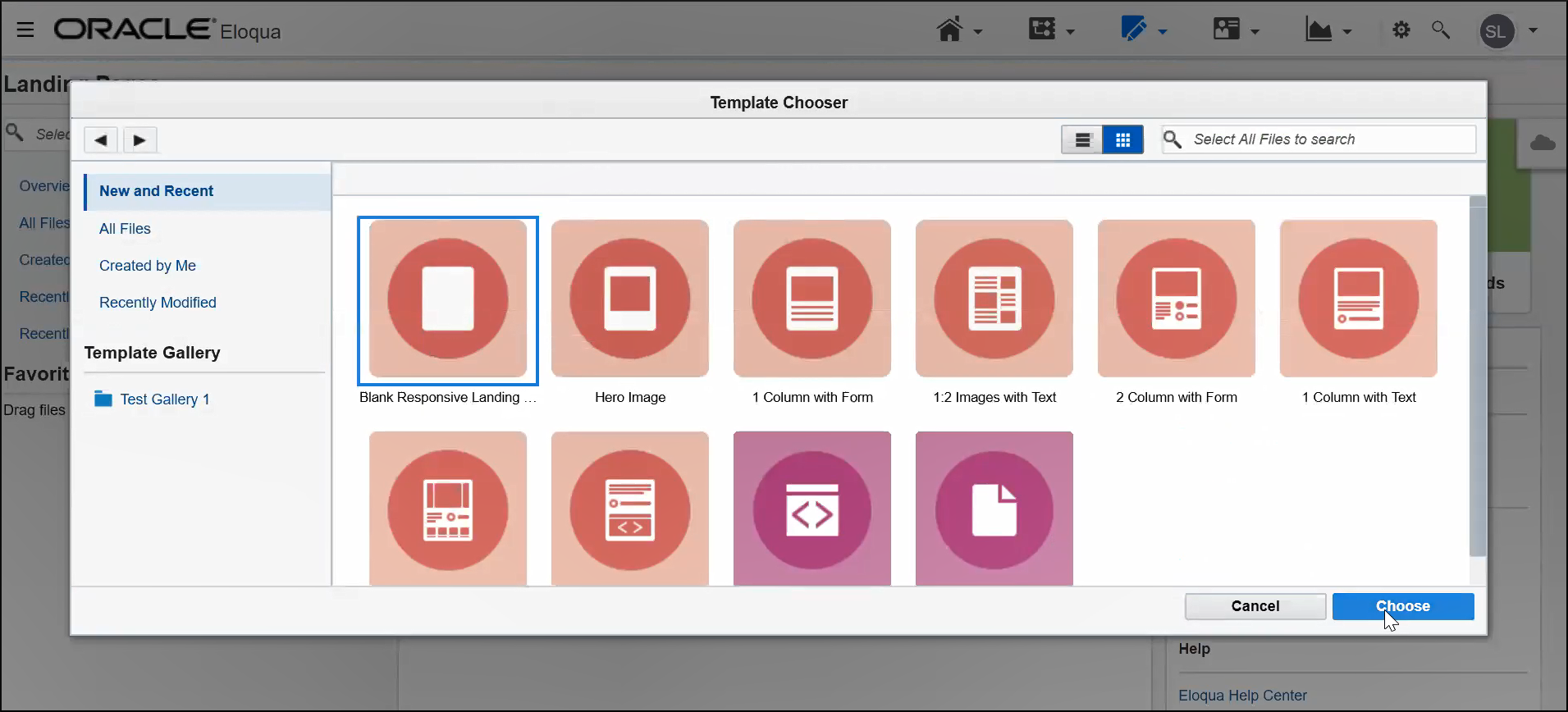The image size is (1568, 712).
Task: Switch to list view
Action: 1083,140
